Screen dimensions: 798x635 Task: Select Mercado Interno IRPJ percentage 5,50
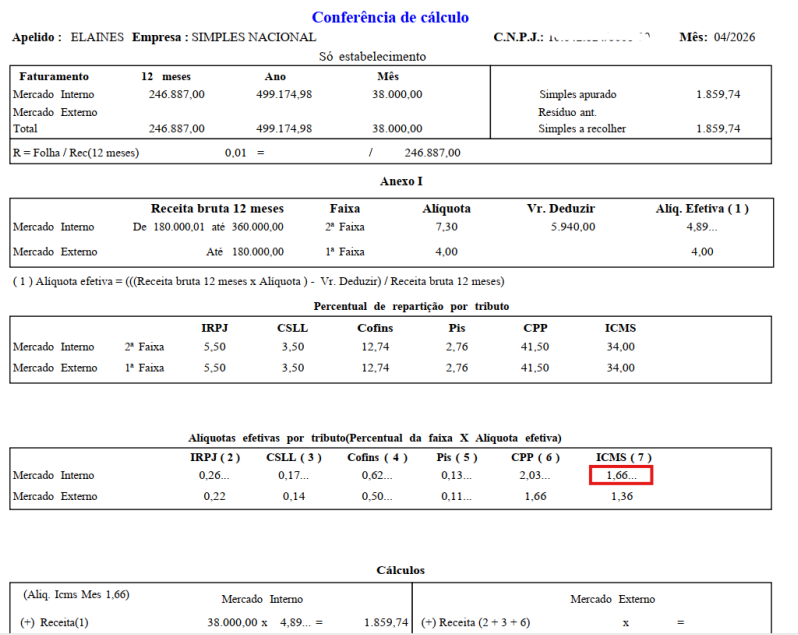point(215,347)
